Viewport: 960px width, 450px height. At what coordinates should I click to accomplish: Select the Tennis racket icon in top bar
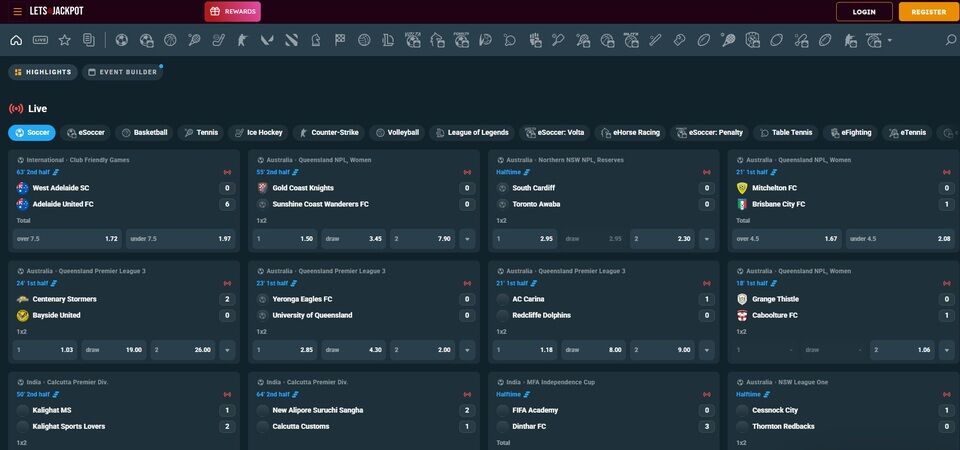(x=195, y=40)
